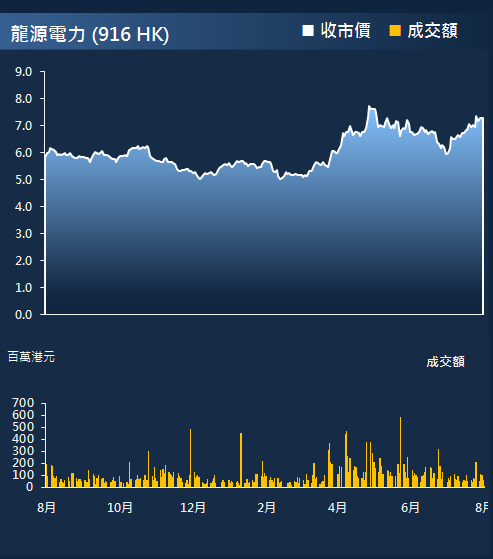
Task: Click the tall volume bar at 12月
Action: pos(190,458)
